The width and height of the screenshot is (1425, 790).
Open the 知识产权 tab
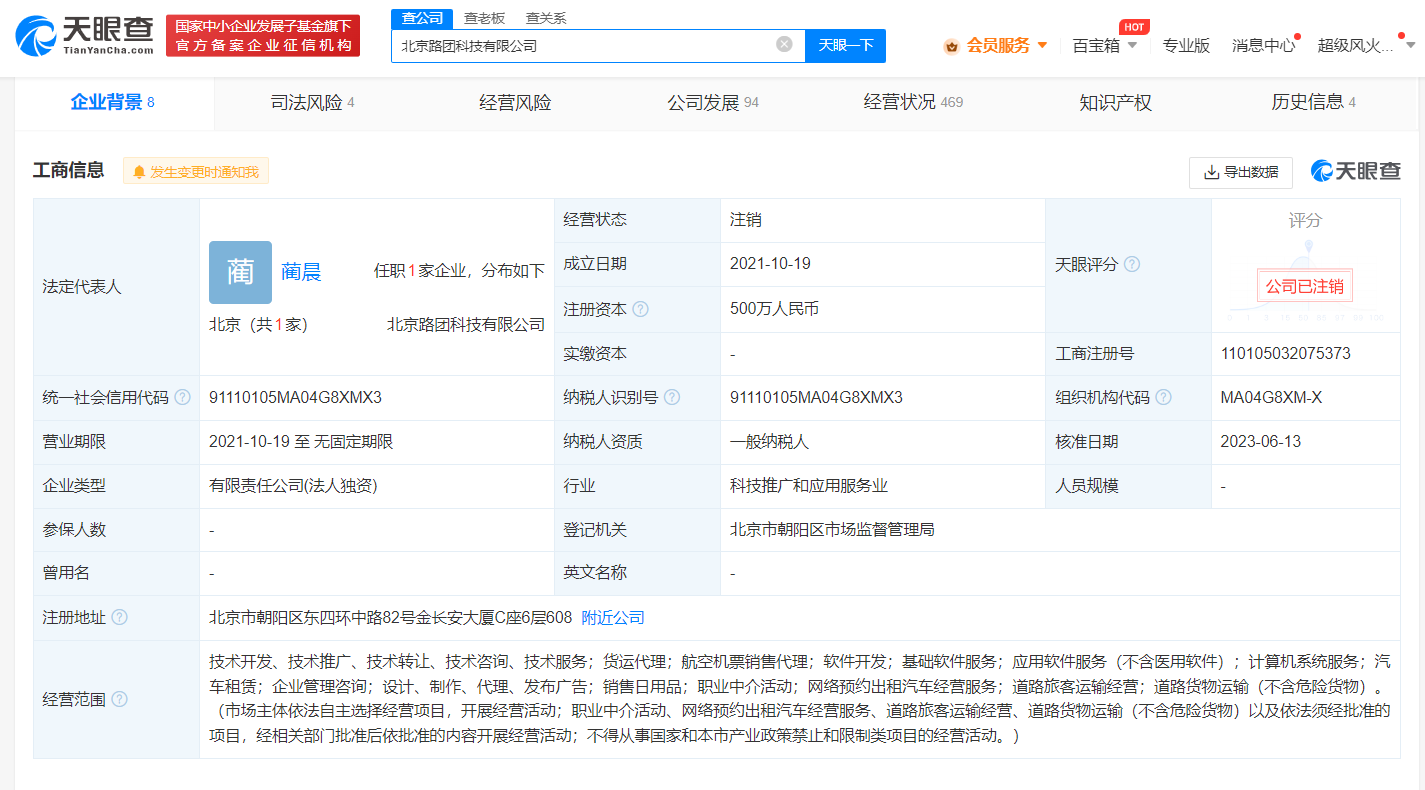click(x=1115, y=103)
